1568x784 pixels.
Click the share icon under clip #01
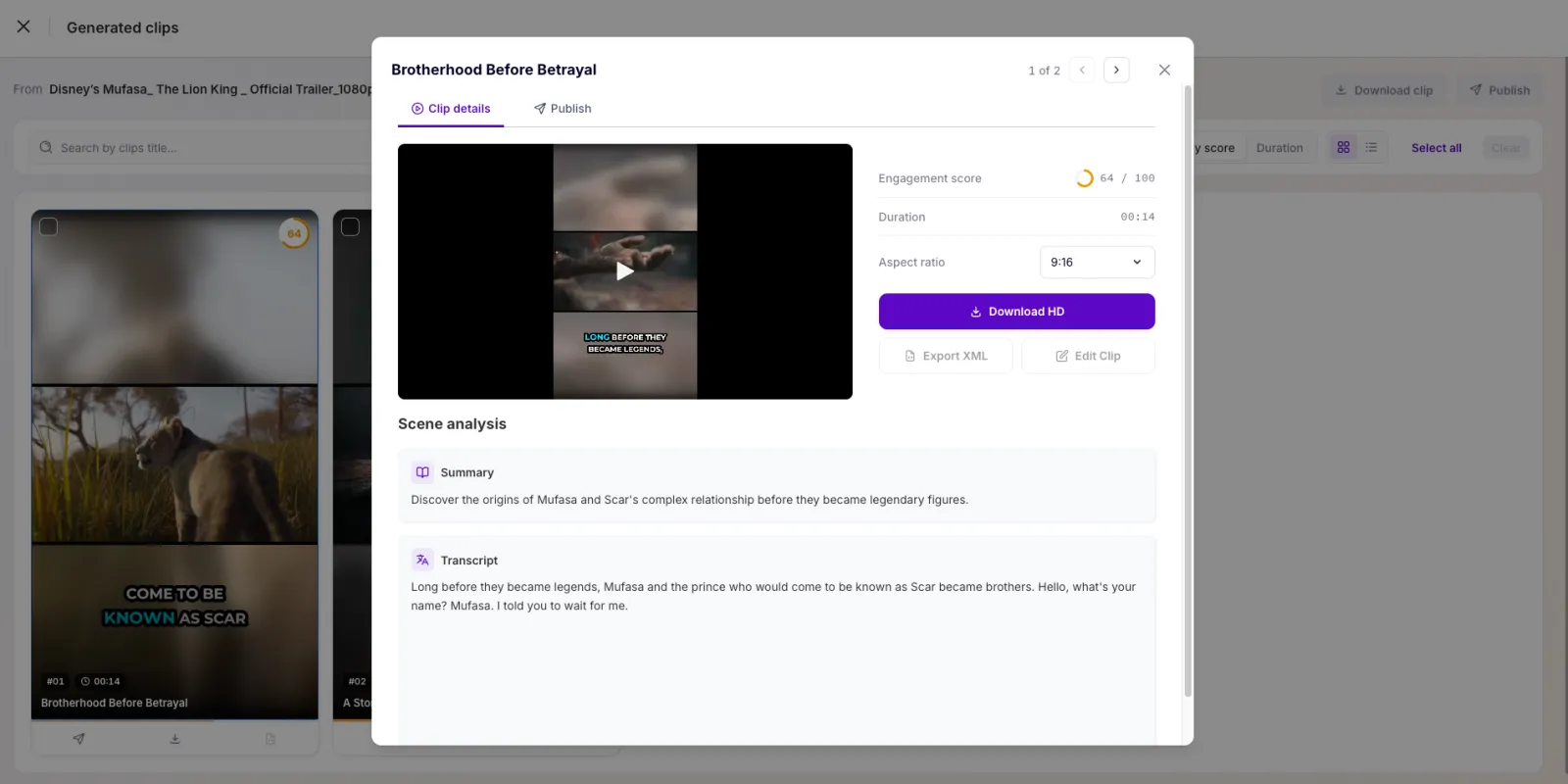(x=79, y=739)
